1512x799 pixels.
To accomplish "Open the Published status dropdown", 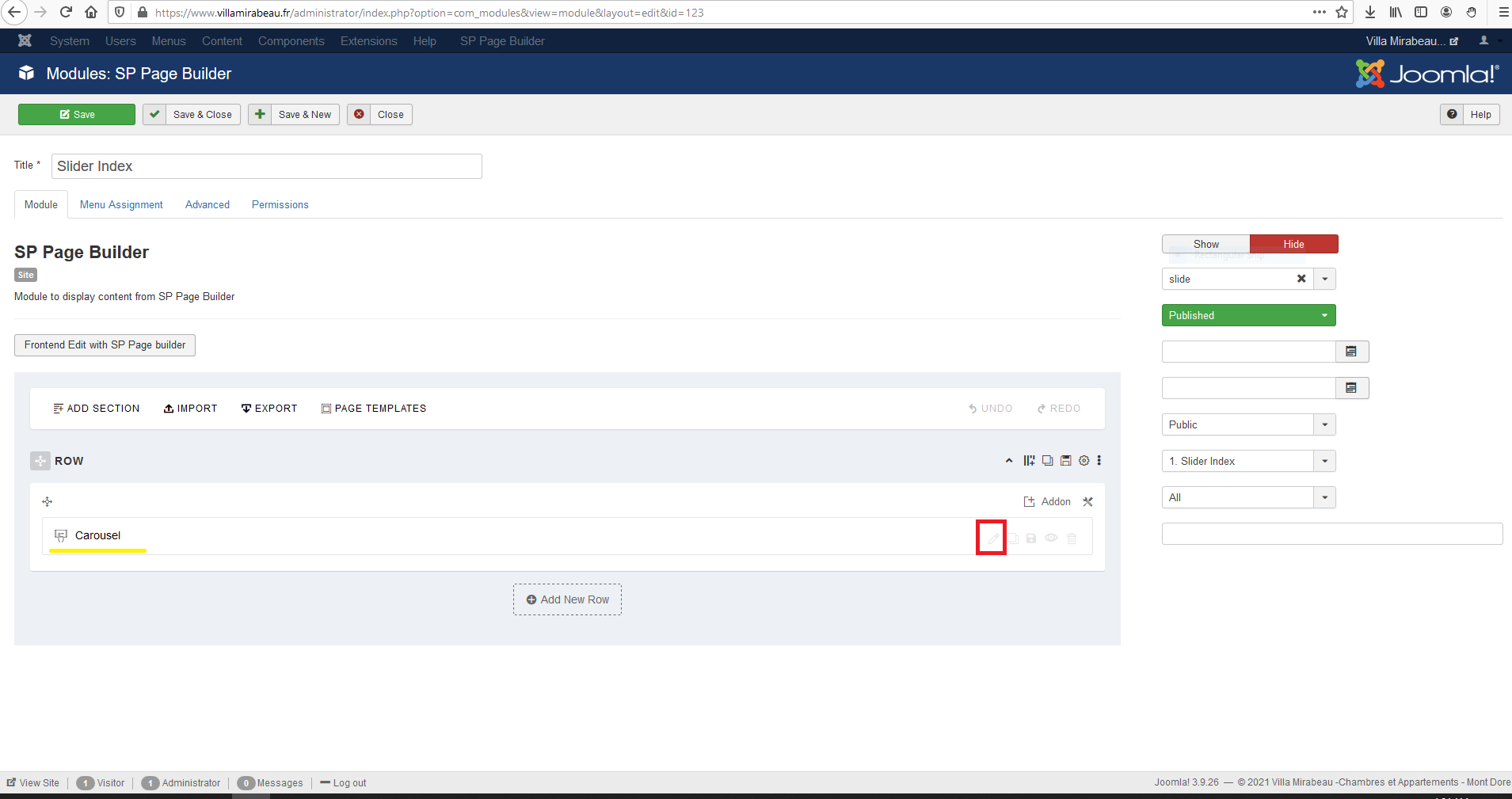I will point(1249,315).
